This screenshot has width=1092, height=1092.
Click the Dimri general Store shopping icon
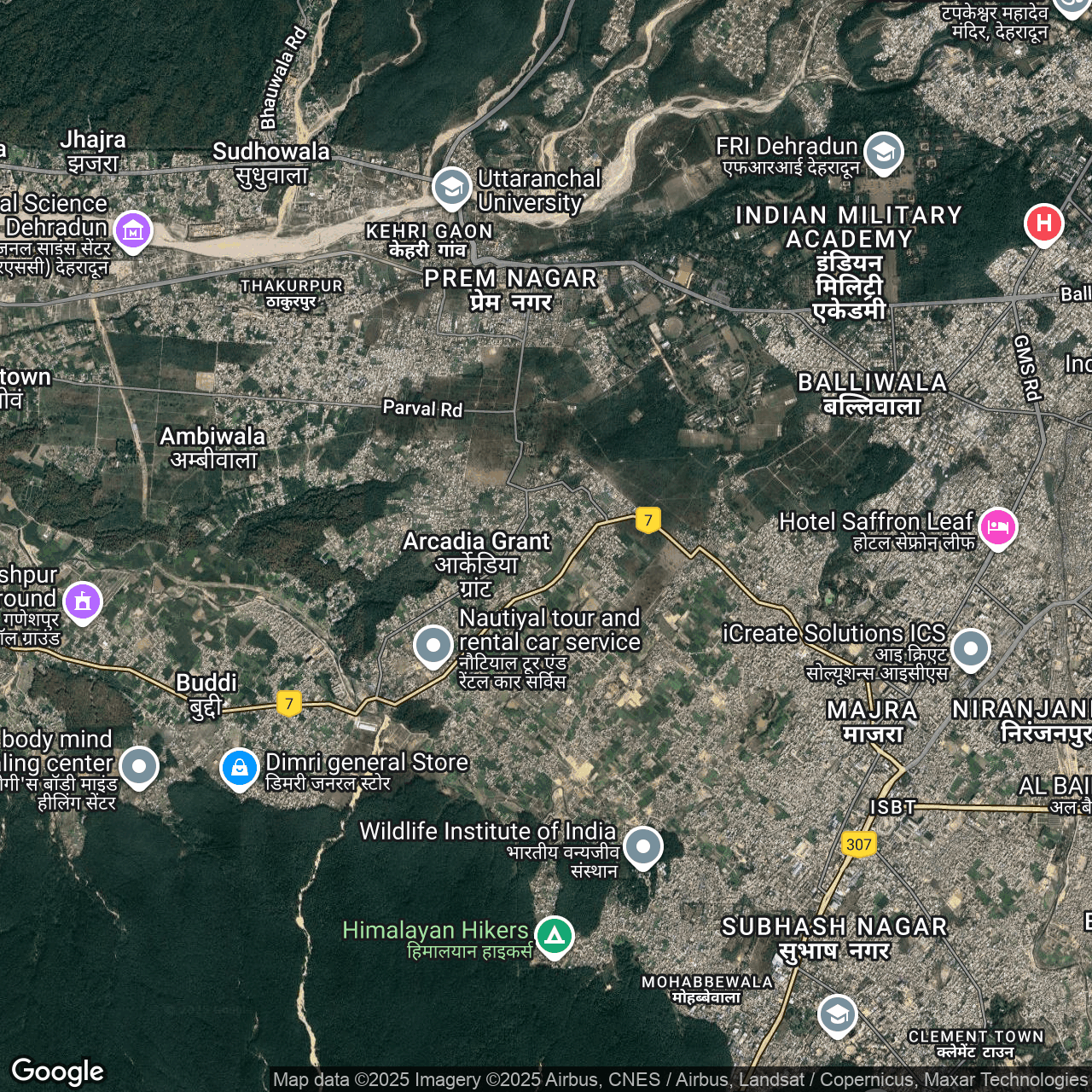pyautogui.click(x=240, y=768)
